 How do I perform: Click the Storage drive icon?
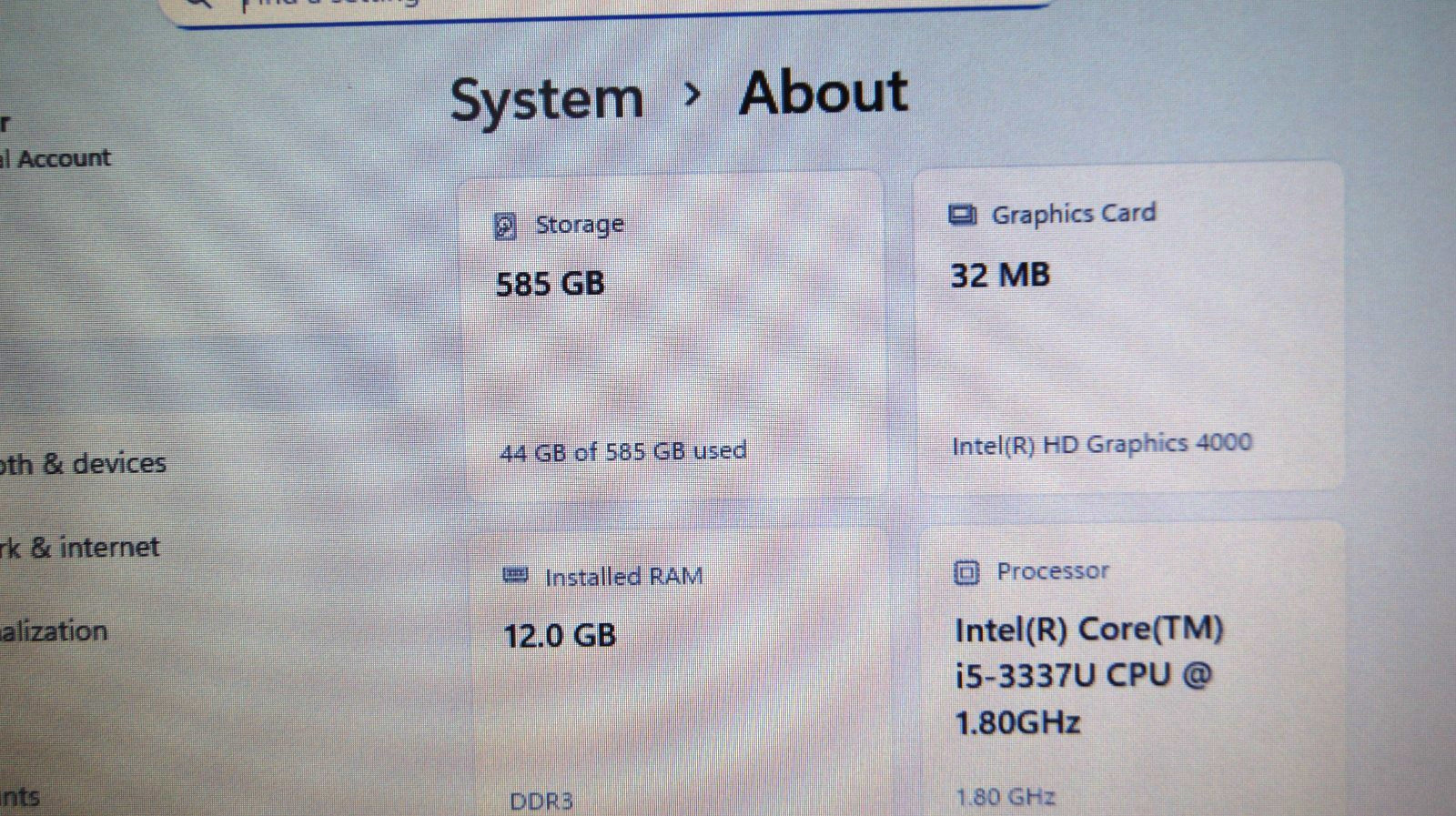tap(505, 226)
